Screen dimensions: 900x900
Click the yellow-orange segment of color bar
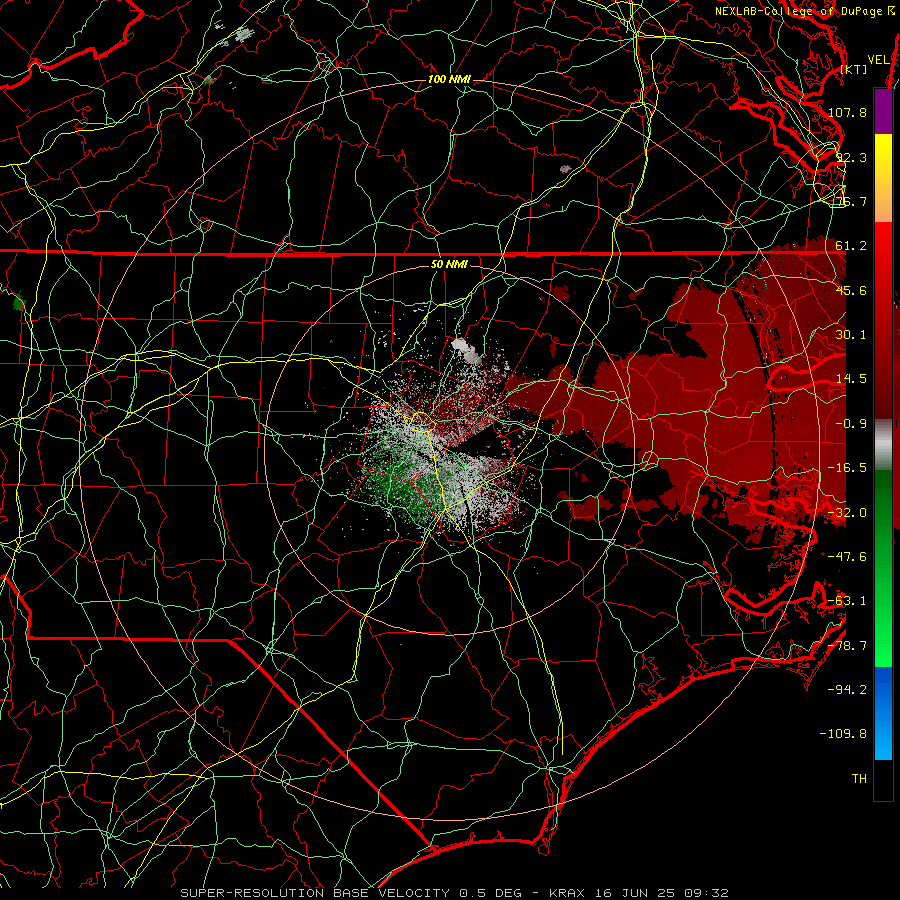tap(883, 178)
